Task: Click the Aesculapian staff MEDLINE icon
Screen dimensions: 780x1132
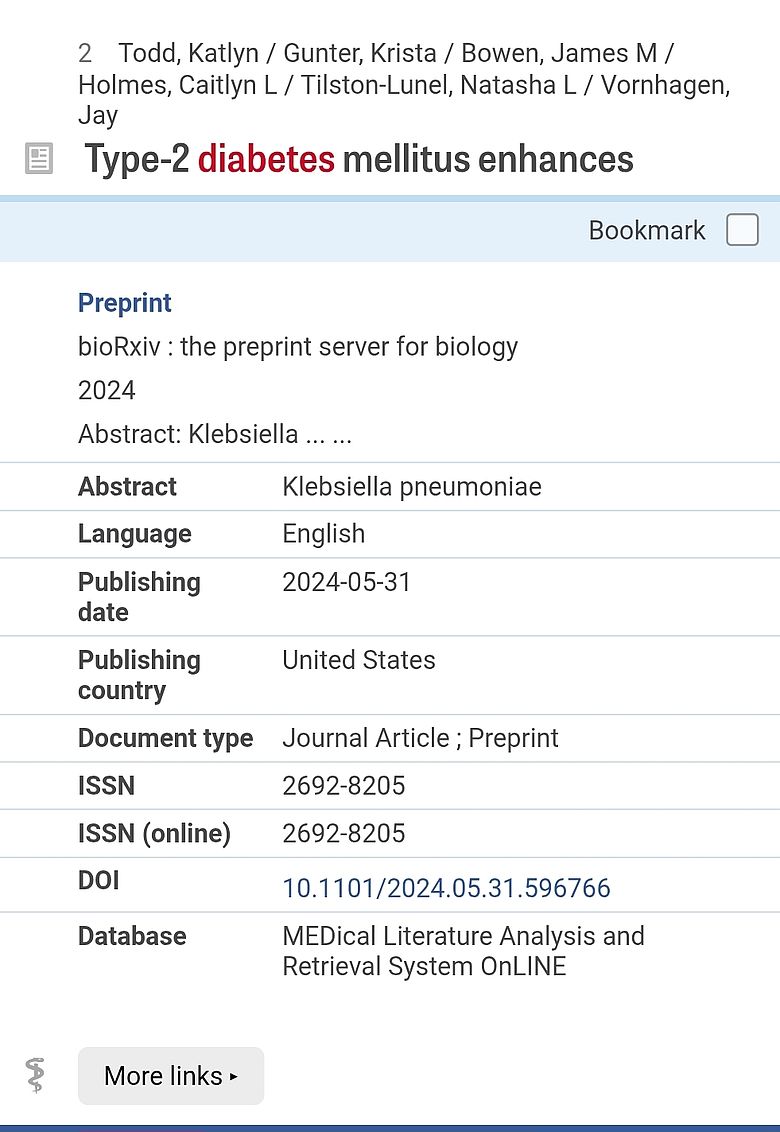Action: pos(36,1076)
